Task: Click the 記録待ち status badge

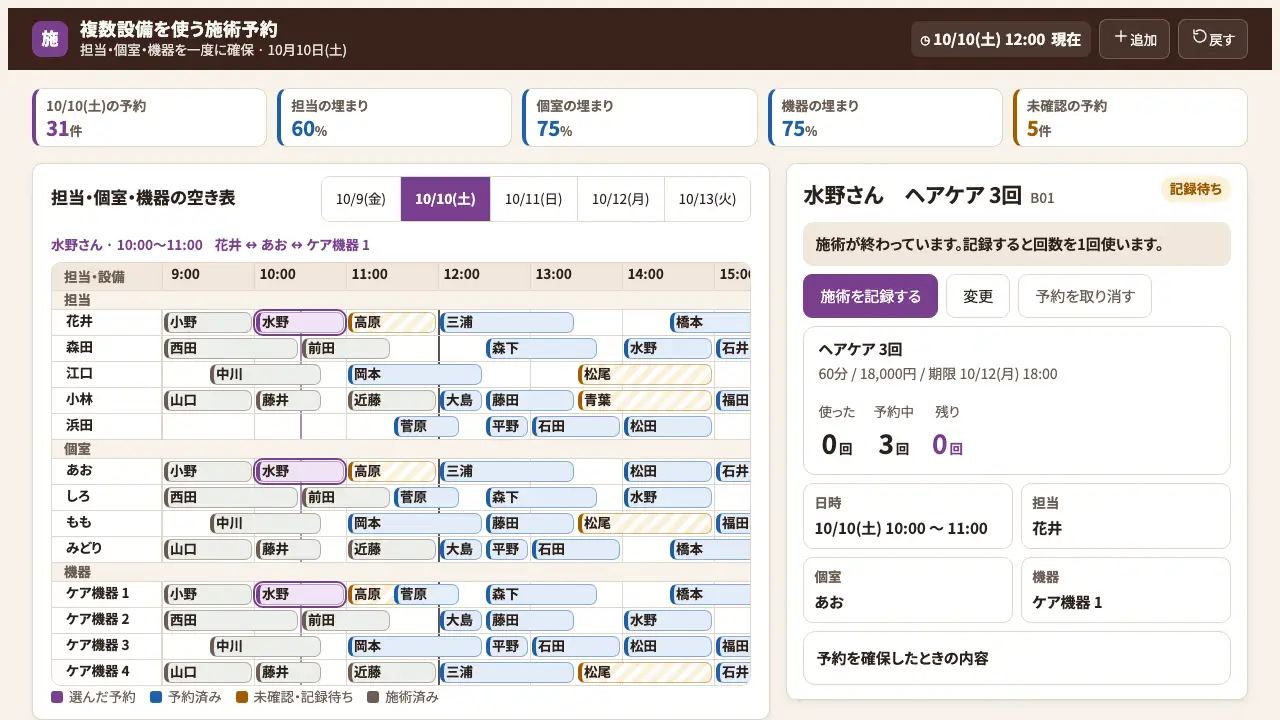Action: (x=1196, y=189)
